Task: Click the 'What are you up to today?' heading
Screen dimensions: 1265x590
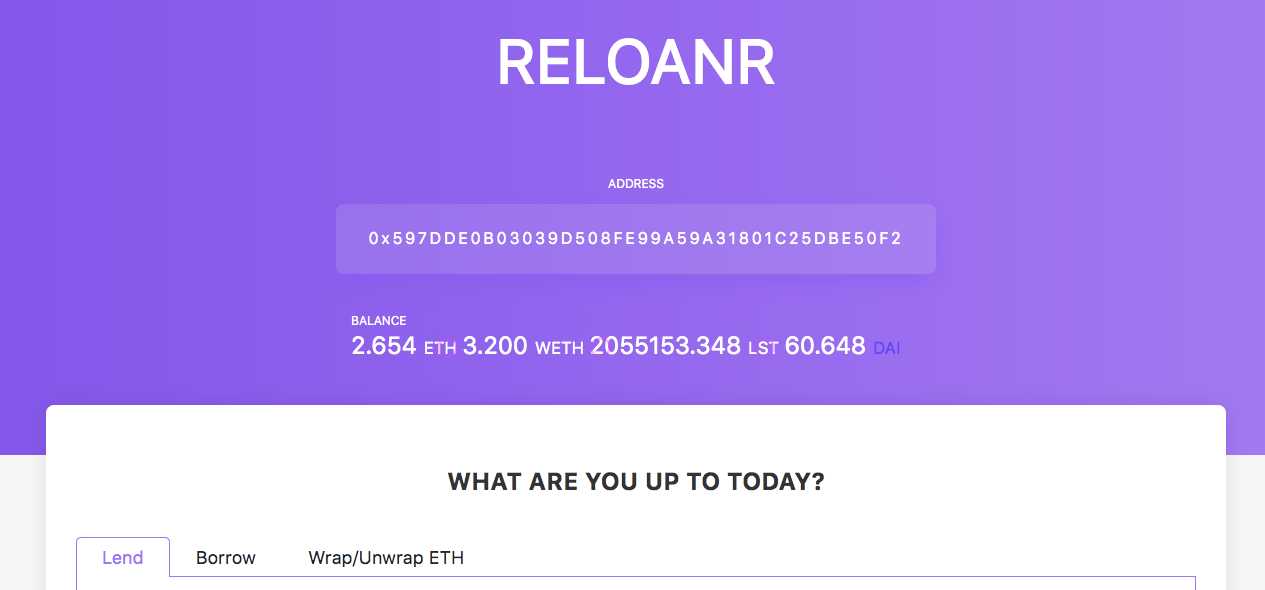Action: coord(636,482)
